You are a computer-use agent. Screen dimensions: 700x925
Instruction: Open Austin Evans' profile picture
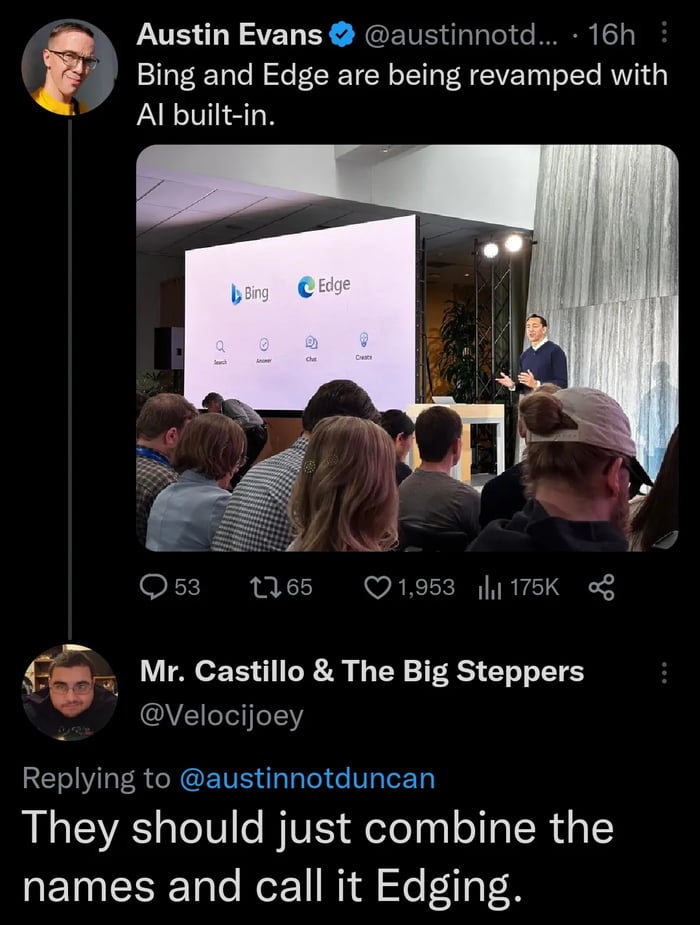point(69,67)
